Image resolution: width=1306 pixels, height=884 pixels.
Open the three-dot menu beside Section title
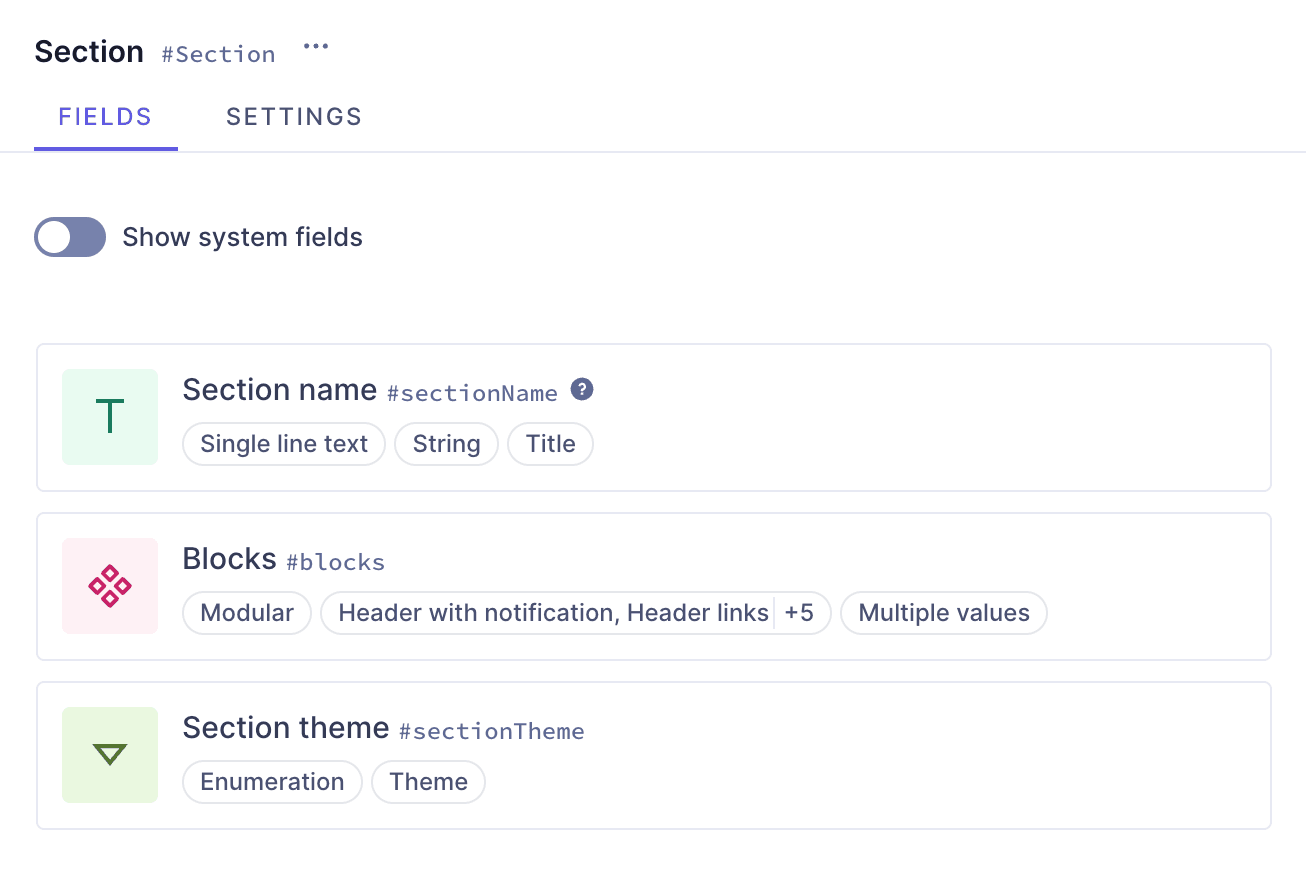tap(316, 48)
